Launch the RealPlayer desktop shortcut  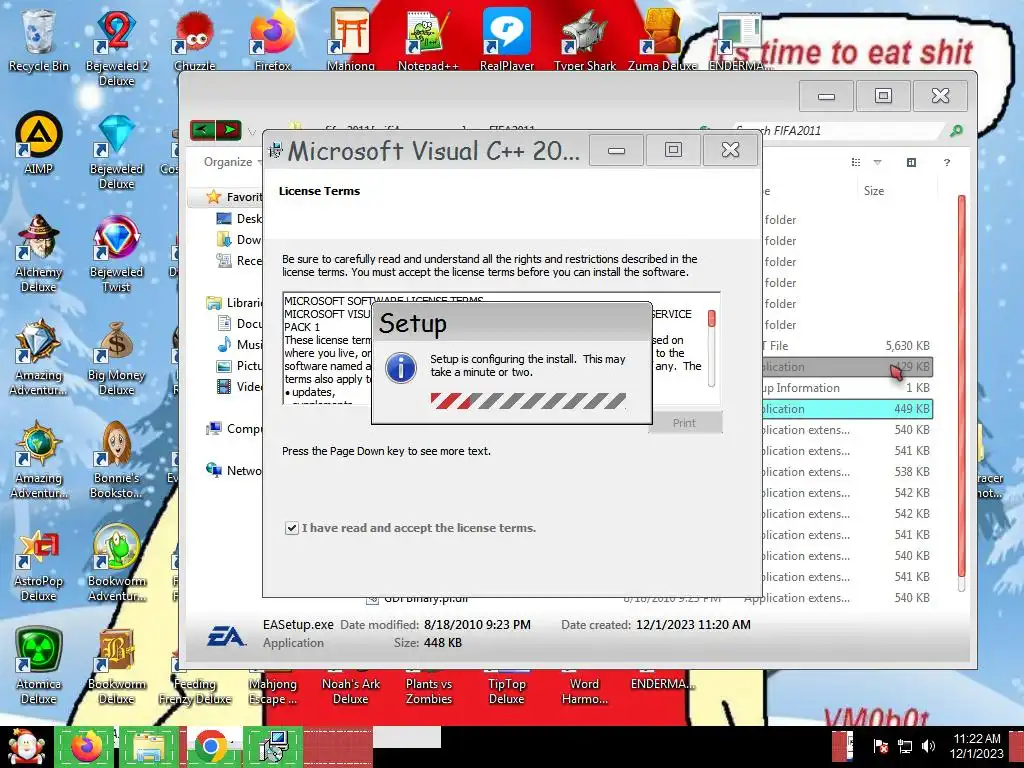pyautogui.click(x=507, y=40)
